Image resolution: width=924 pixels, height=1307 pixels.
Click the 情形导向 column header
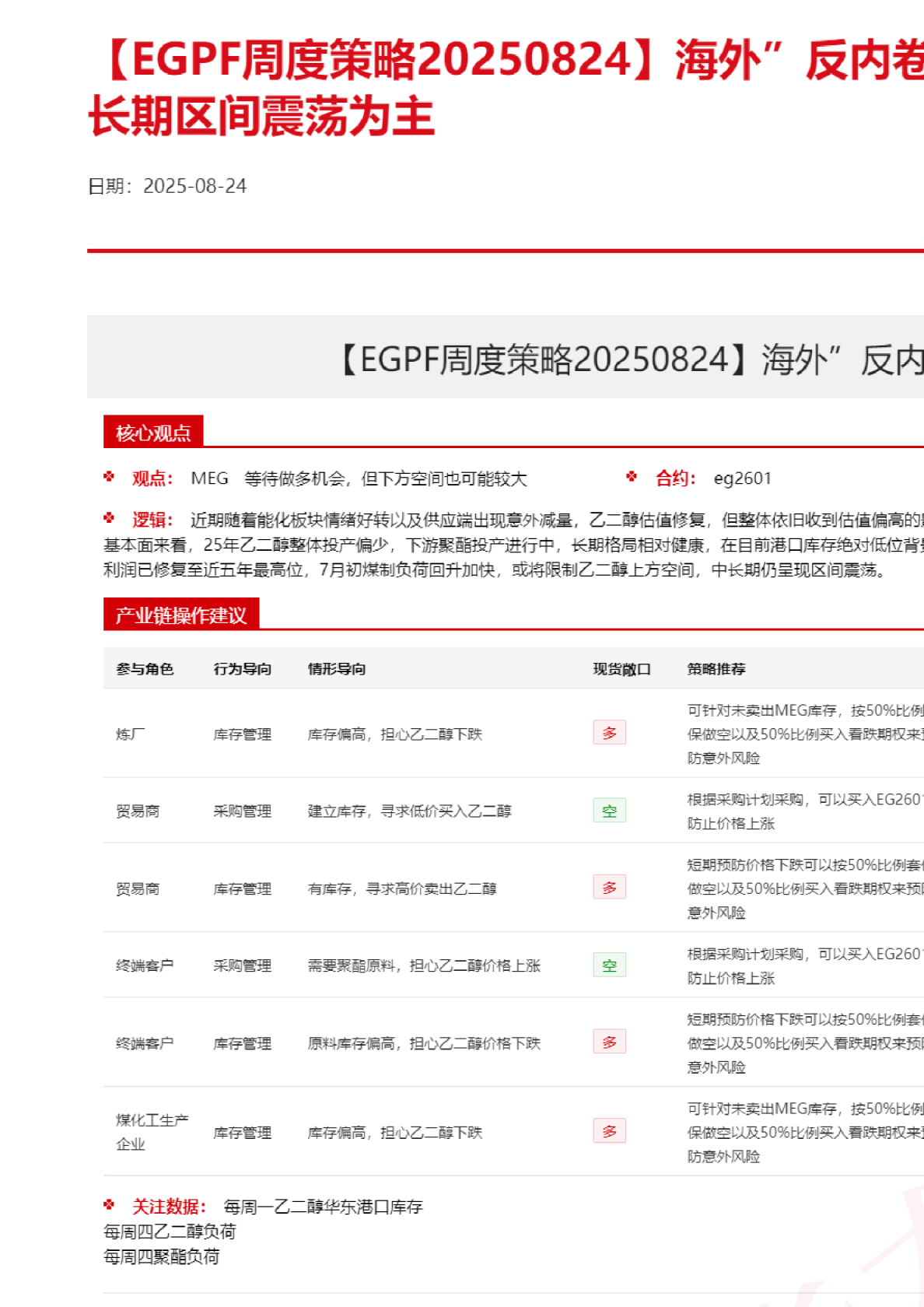point(337,669)
